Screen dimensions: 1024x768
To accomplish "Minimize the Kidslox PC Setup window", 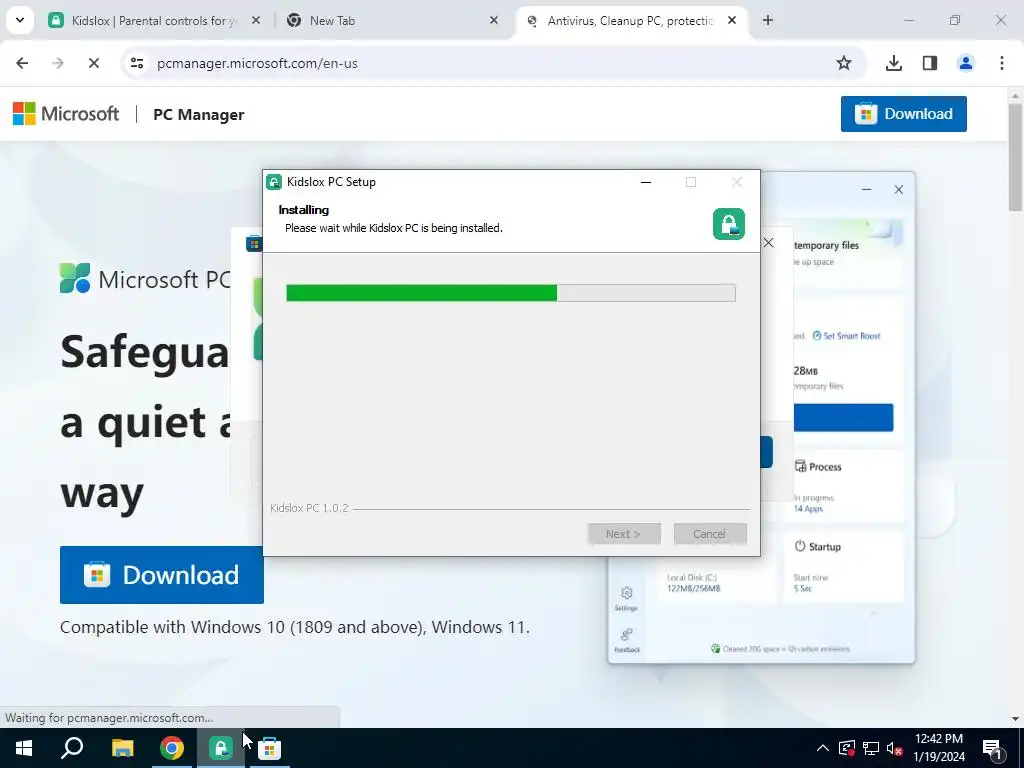I will click(x=646, y=182).
